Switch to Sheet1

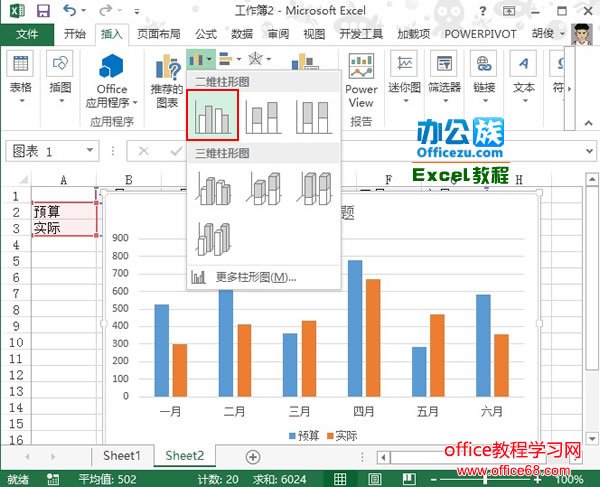[122, 456]
